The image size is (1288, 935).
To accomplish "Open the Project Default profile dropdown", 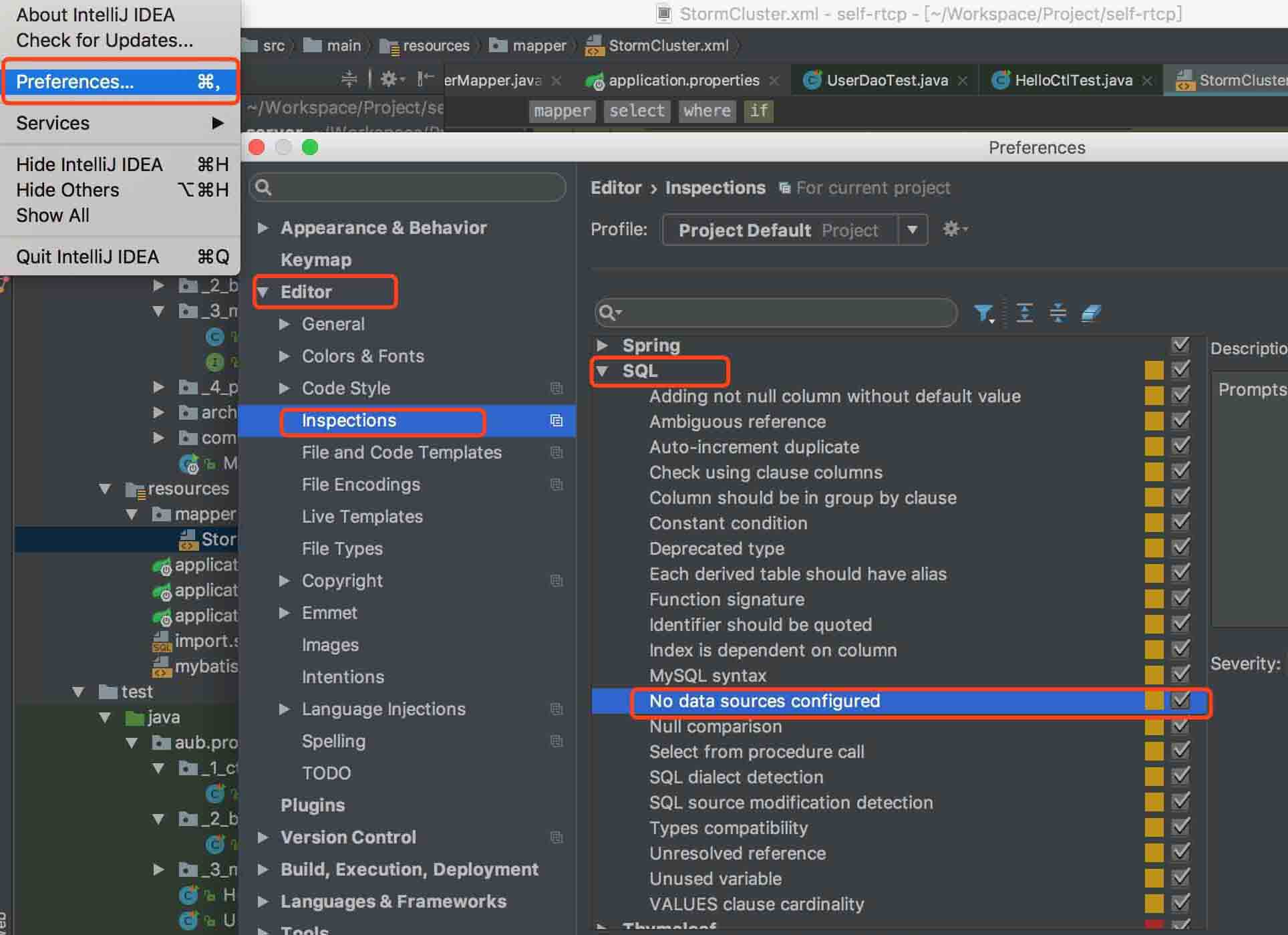I will click(912, 230).
